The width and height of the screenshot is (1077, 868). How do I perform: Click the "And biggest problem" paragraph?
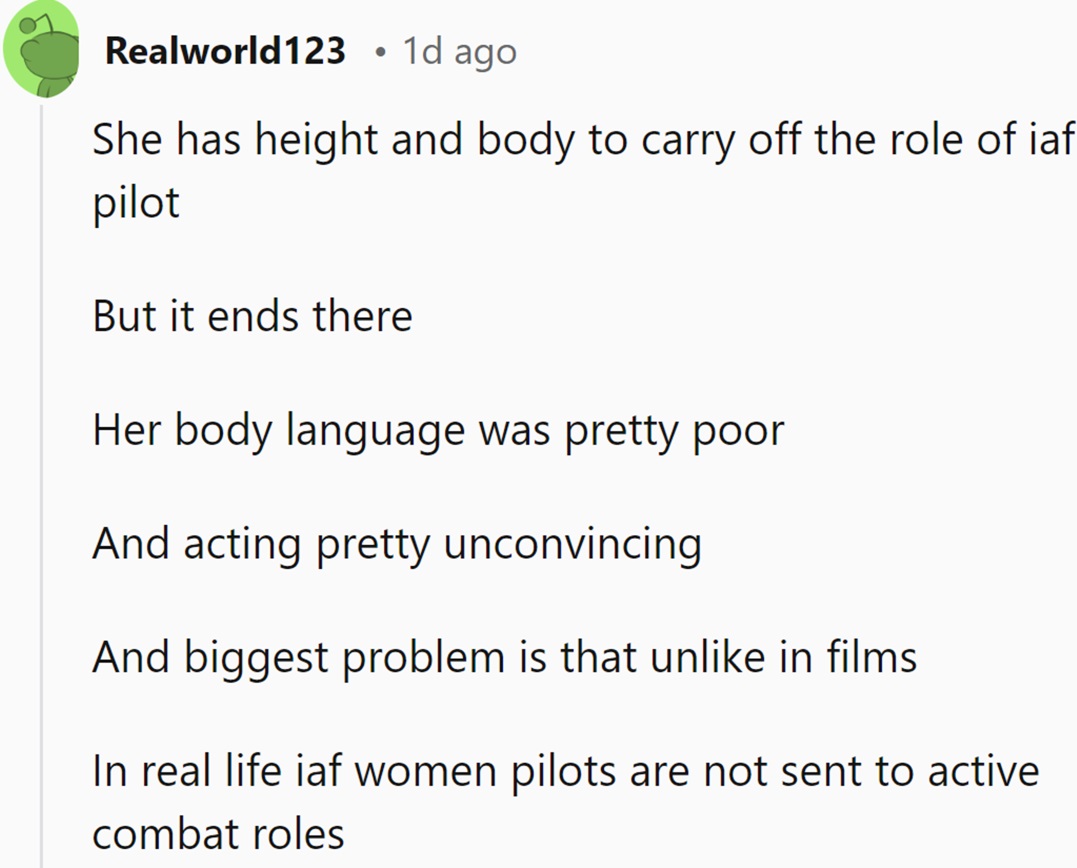click(x=504, y=658)
